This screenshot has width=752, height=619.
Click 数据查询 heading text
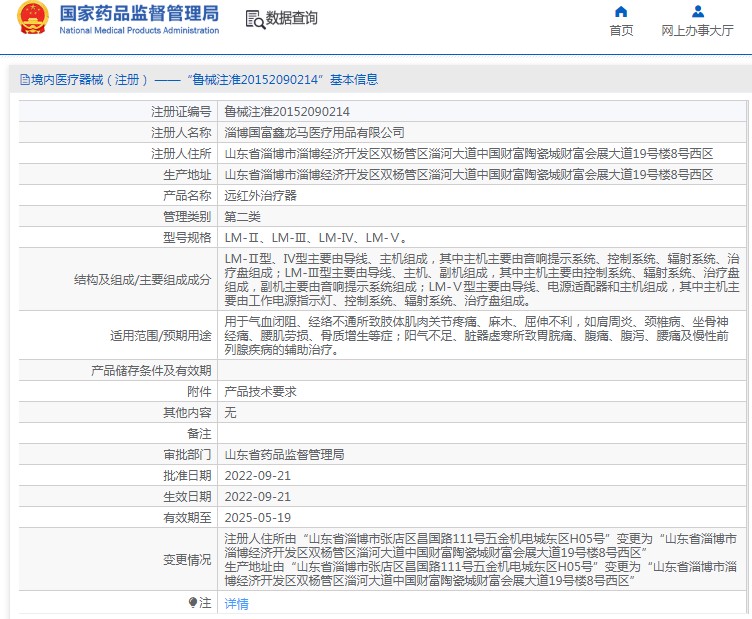(292, 18)
